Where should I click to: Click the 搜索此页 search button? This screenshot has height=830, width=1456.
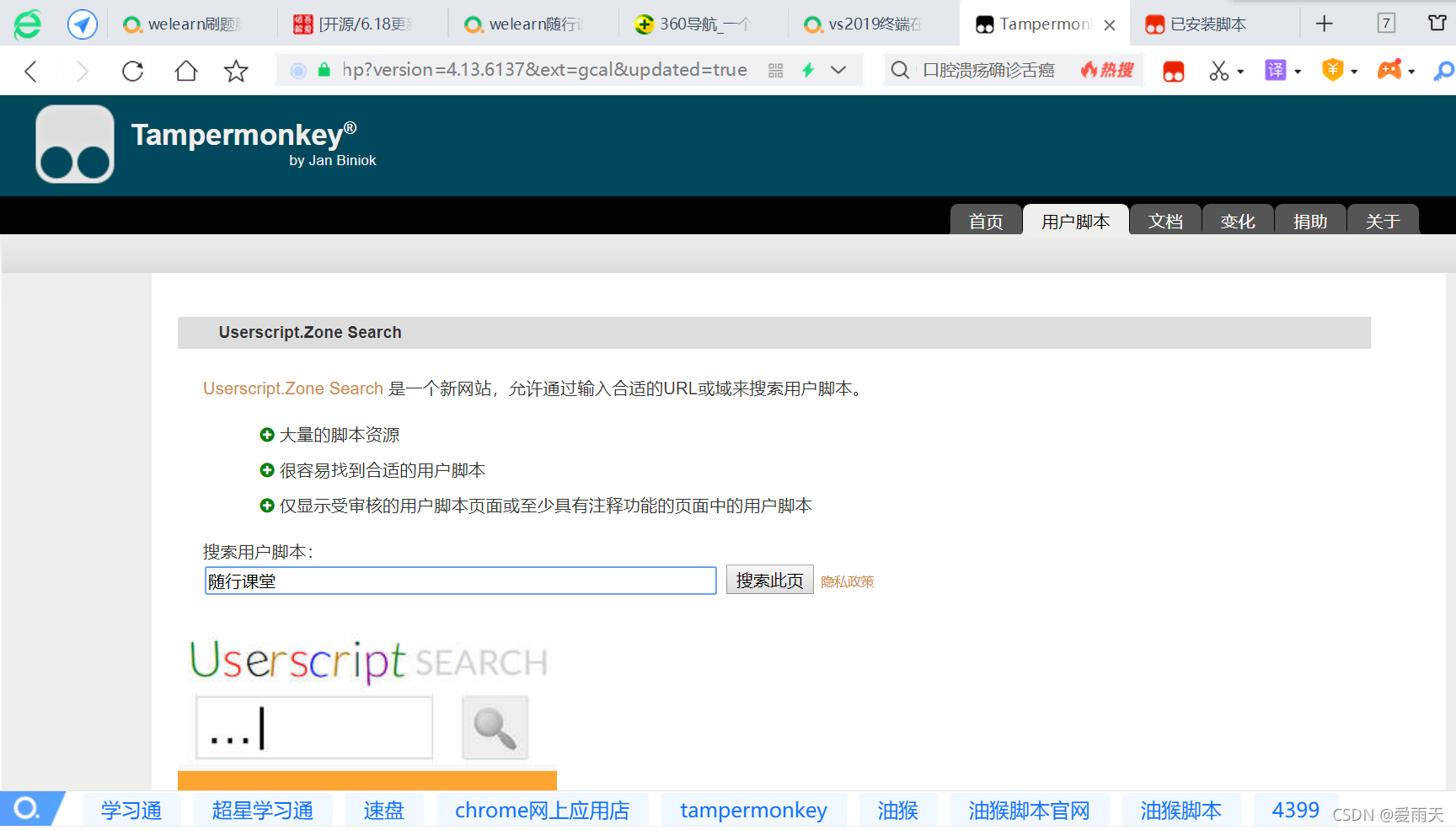[x=769, y=580]
